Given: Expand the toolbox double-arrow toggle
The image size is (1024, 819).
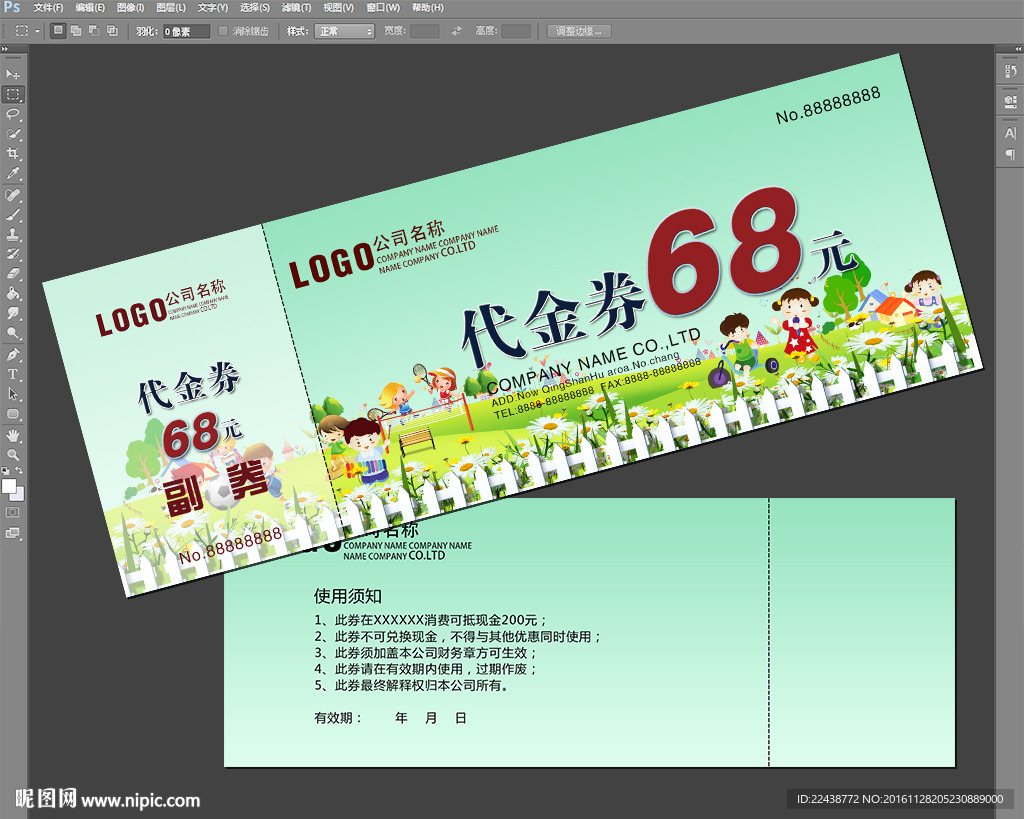Looking at the screenshot, I should (5, 49).
